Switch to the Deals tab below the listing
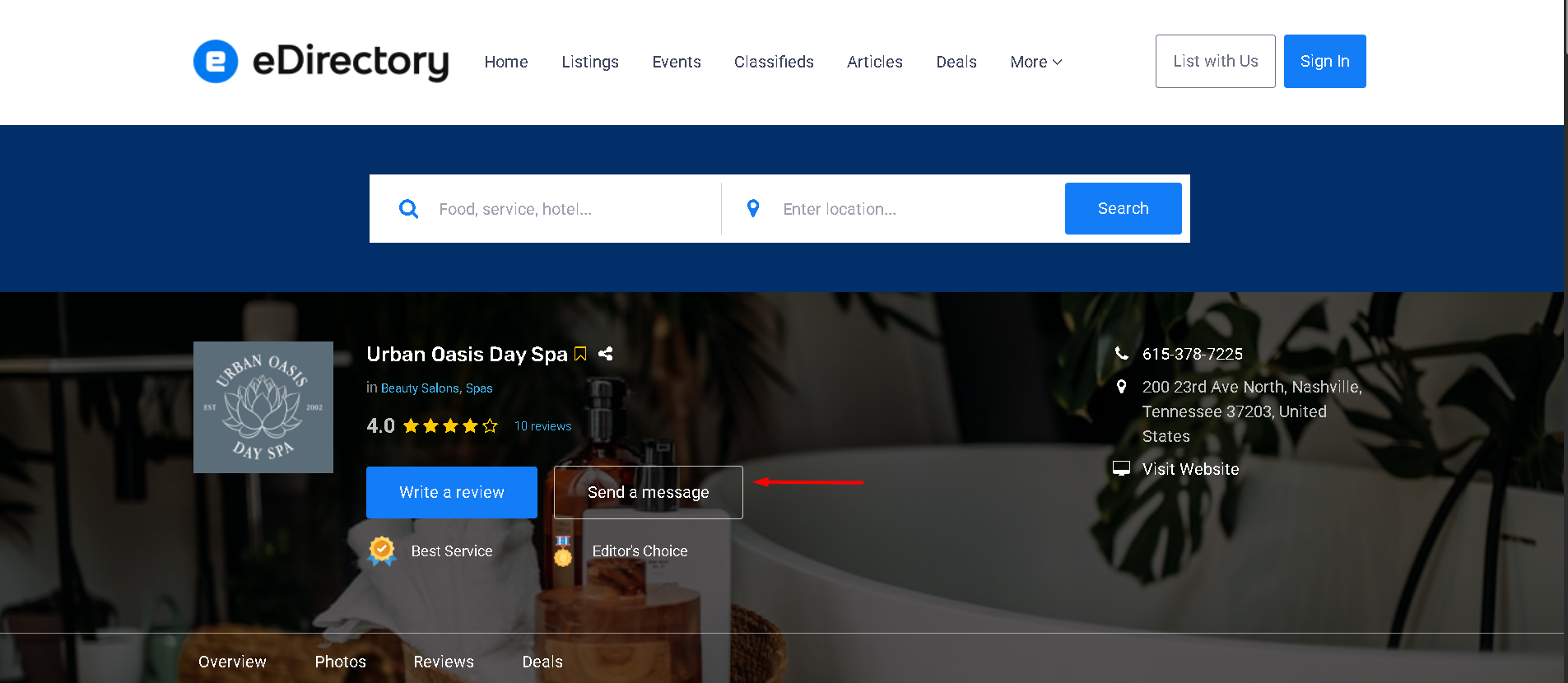 click(x=542, y=662)
